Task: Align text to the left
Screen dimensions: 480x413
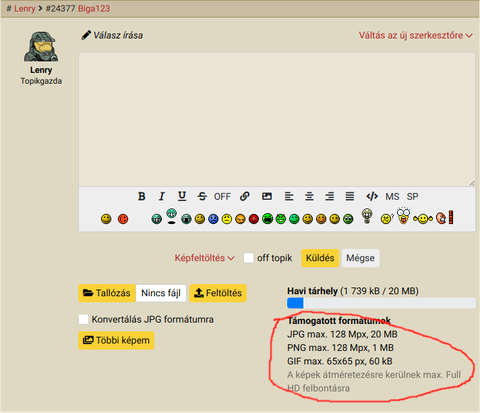Action: coord(289,196)
